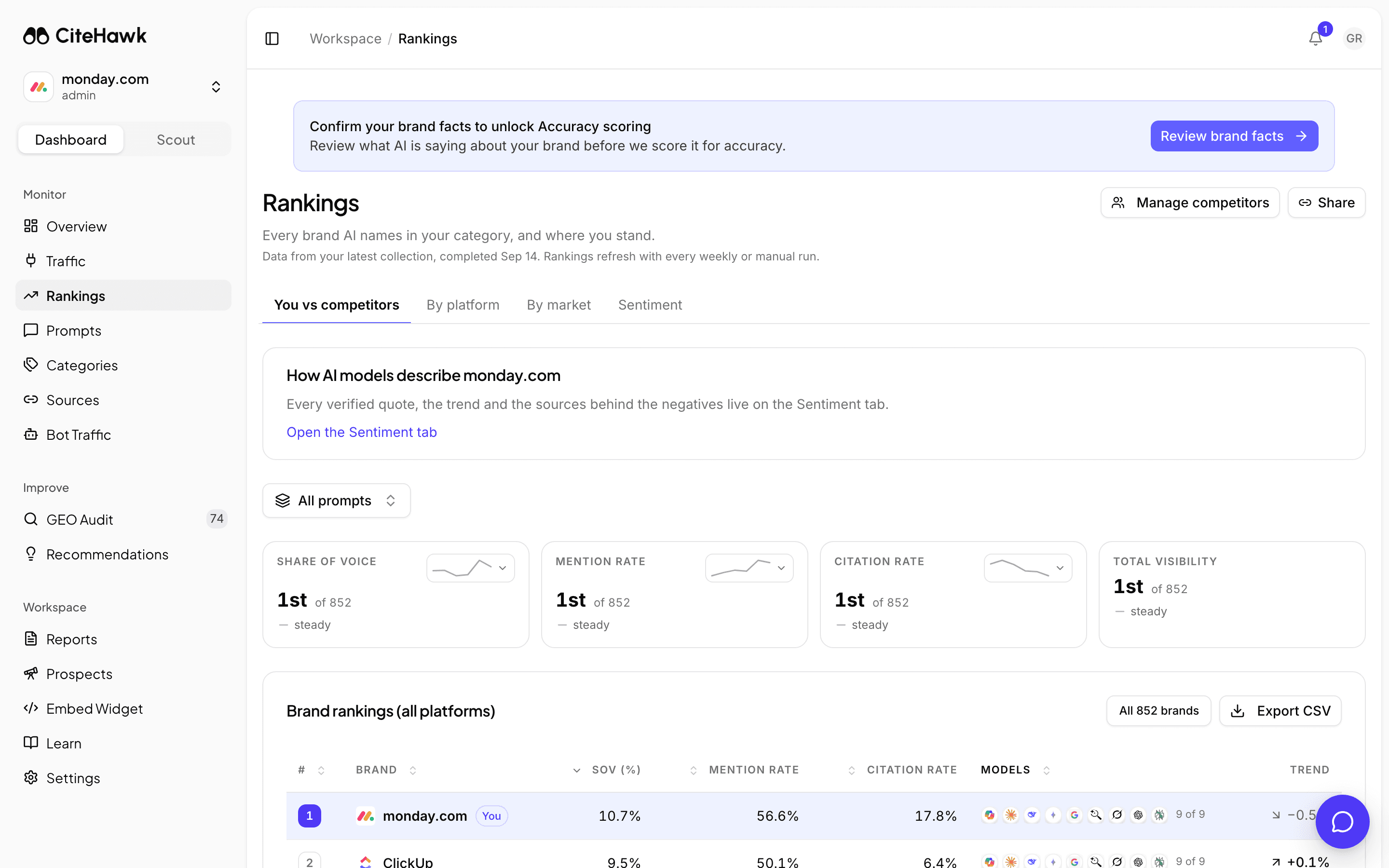Switch to the By market tab

tap(558, 305)
